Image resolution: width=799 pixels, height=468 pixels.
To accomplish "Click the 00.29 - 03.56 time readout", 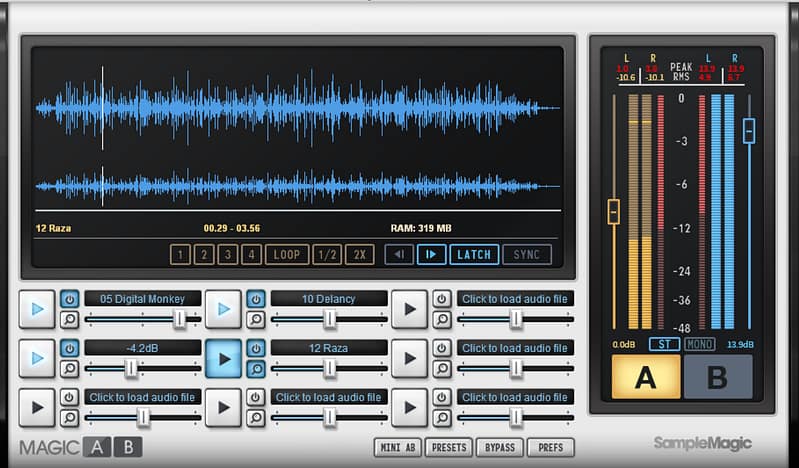I will click(x=232, y=228).
